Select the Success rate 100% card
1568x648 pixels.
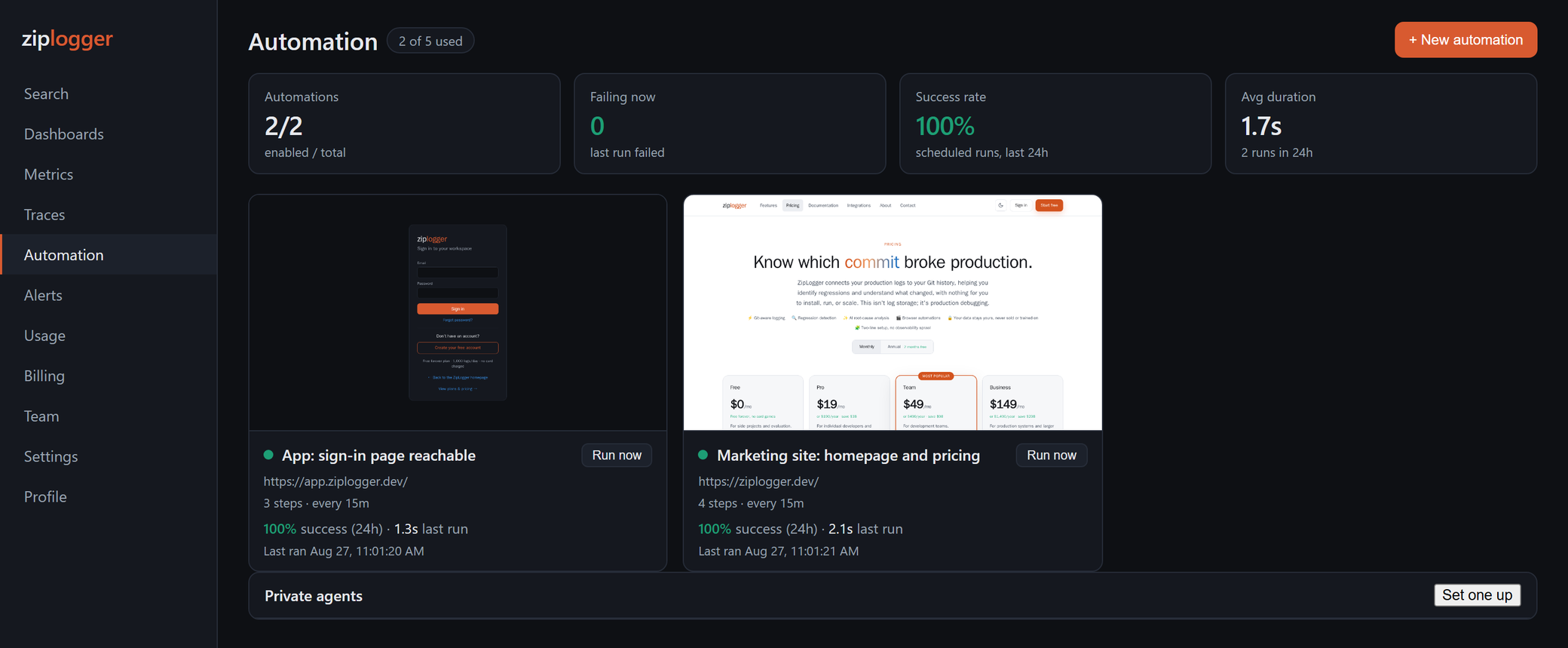pos(1055,124)
